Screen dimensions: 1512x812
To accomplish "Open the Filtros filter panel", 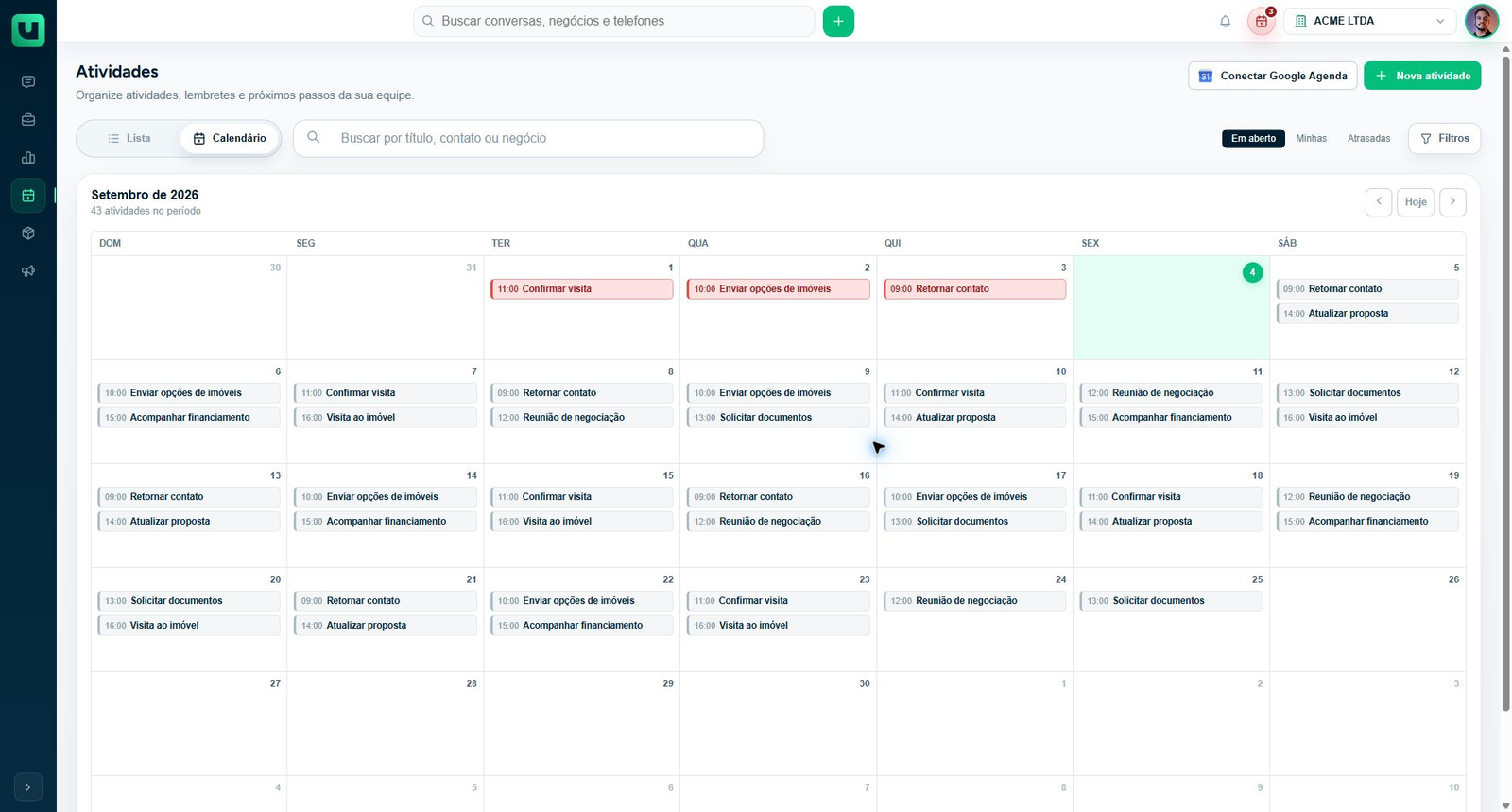I will 1445,138.
